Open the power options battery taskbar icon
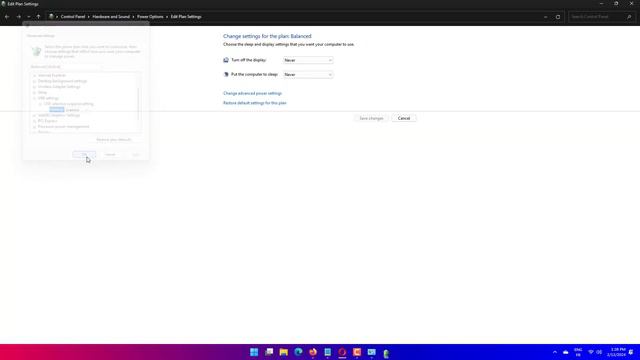Screen dimensions: 640x360 point(386,353)
